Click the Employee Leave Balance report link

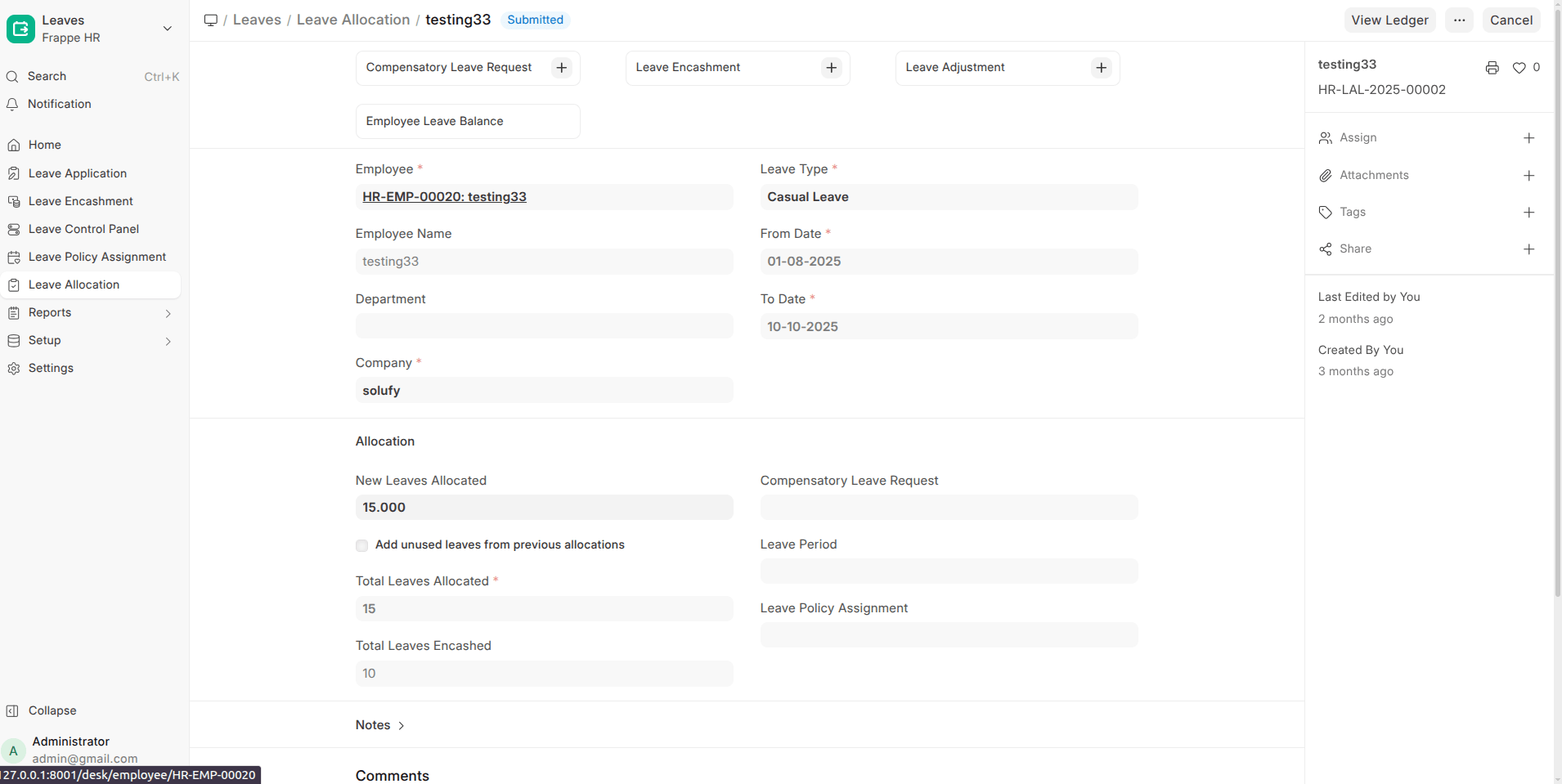tap(434, 121)
